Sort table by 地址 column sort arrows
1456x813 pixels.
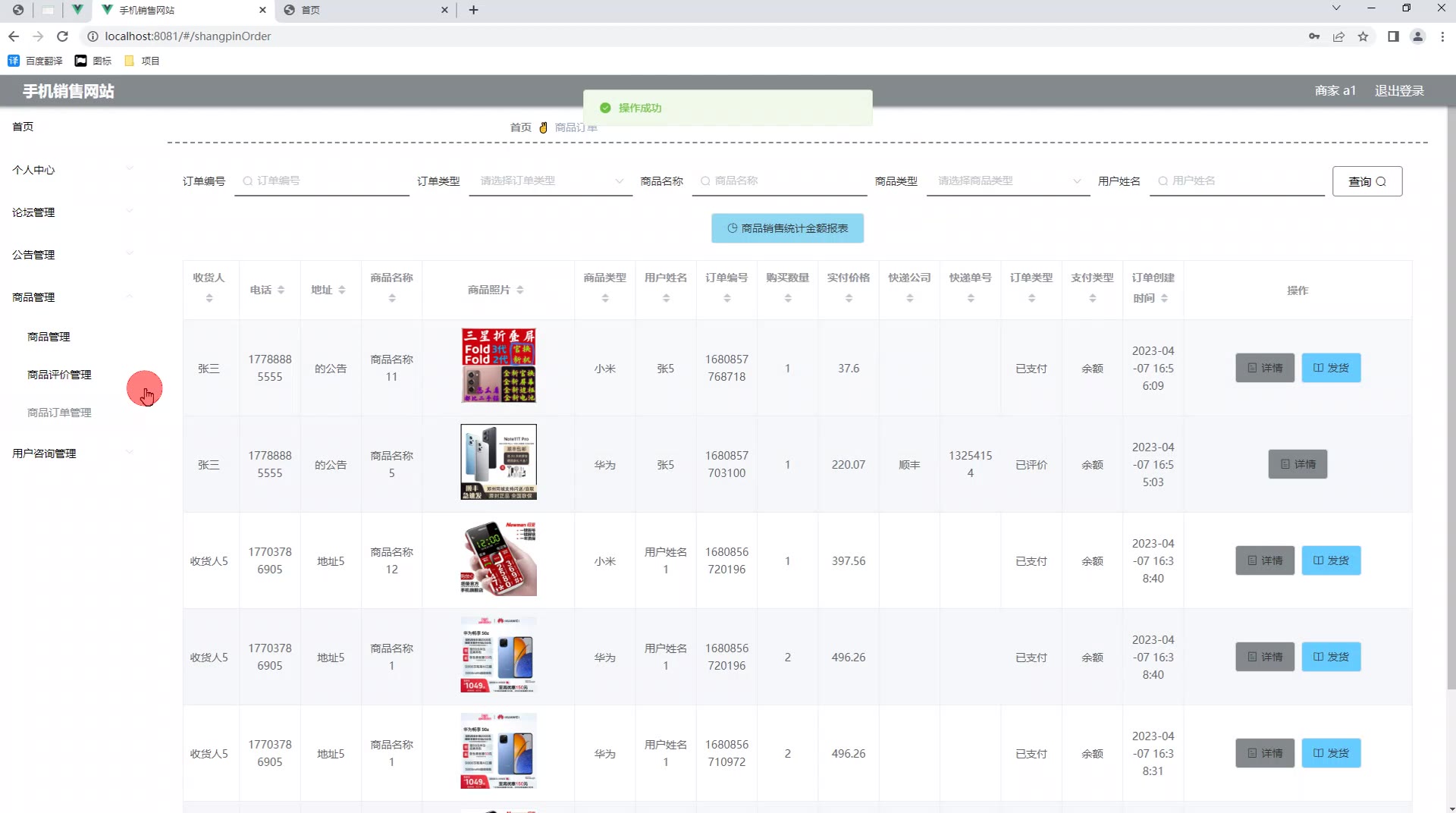click(342, 290)
